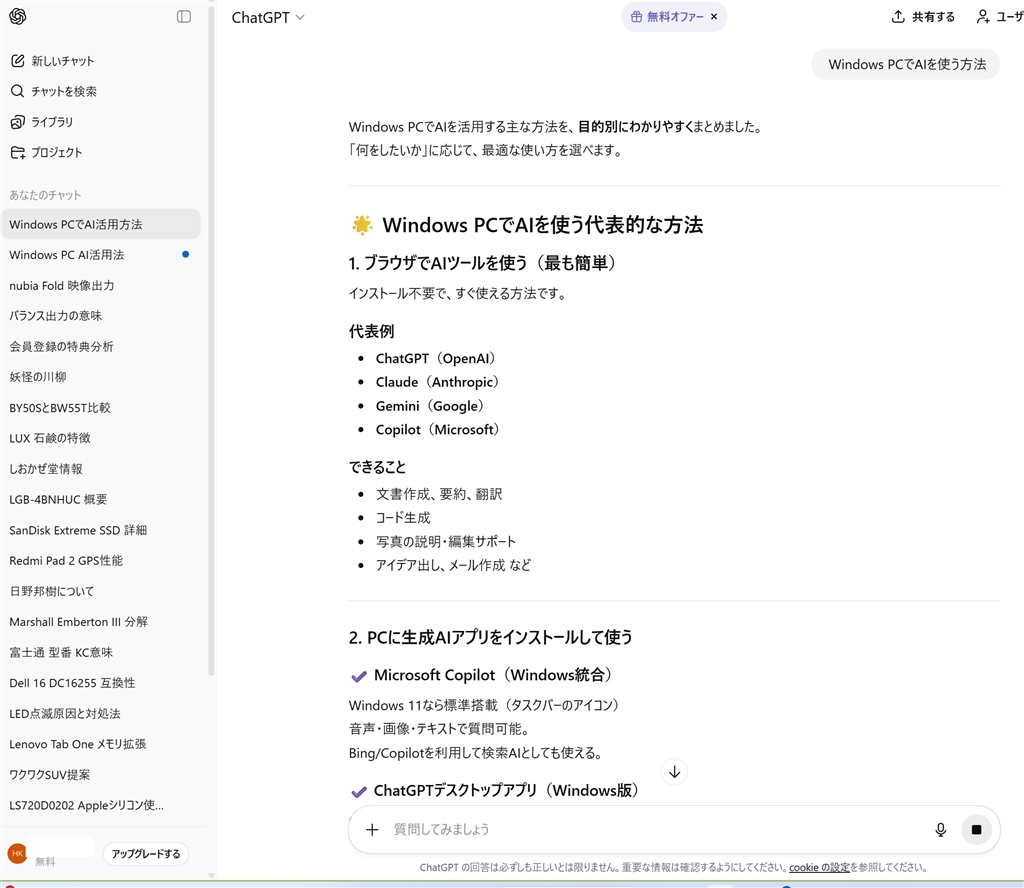Open チャットを検索 search

(54, 91)
